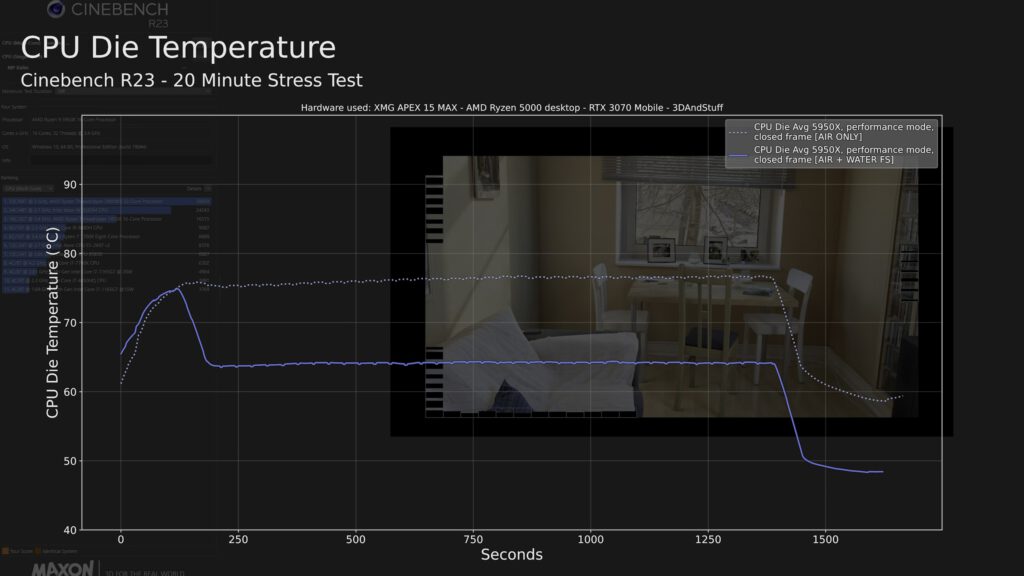The width and height of the screenshot is (1024, 576).
Task: Click the 250 tick on the x-axis
Action: click(238, 539)
